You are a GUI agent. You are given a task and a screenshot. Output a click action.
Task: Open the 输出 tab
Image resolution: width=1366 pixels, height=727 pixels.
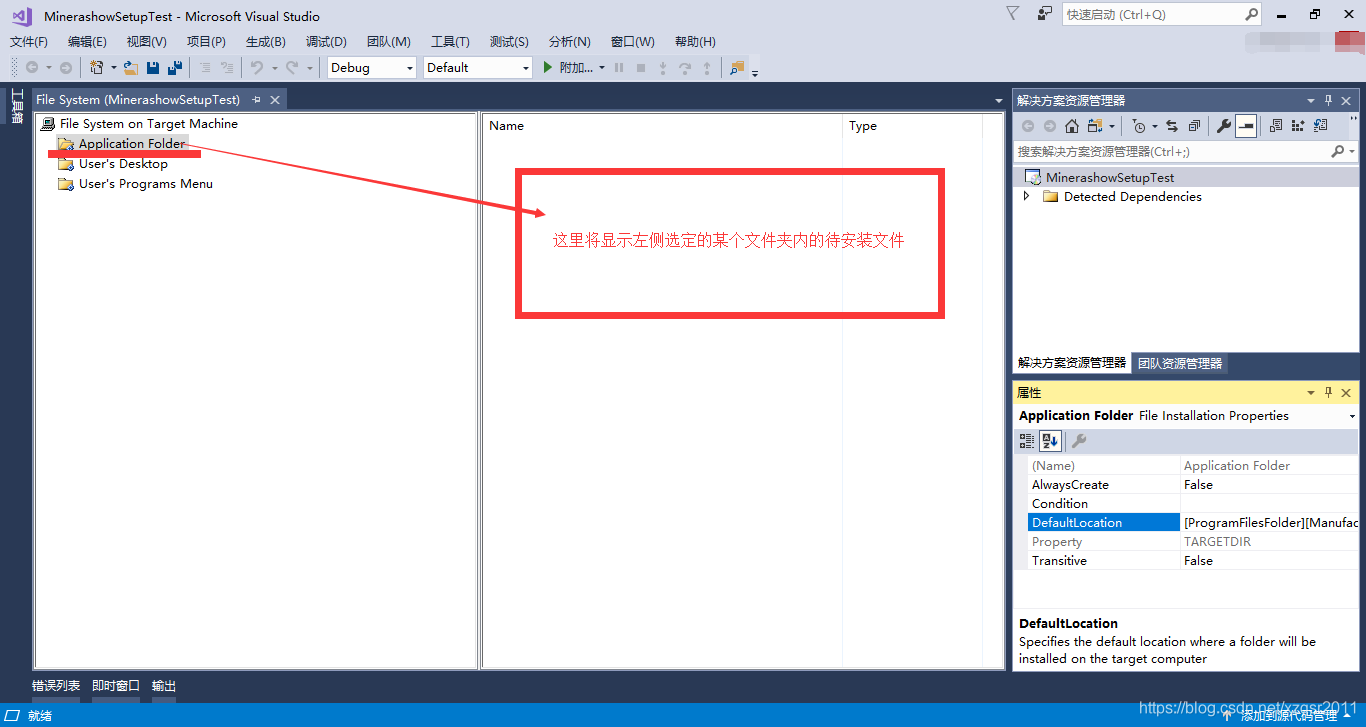pyautogui.click(x=164, y=686)
